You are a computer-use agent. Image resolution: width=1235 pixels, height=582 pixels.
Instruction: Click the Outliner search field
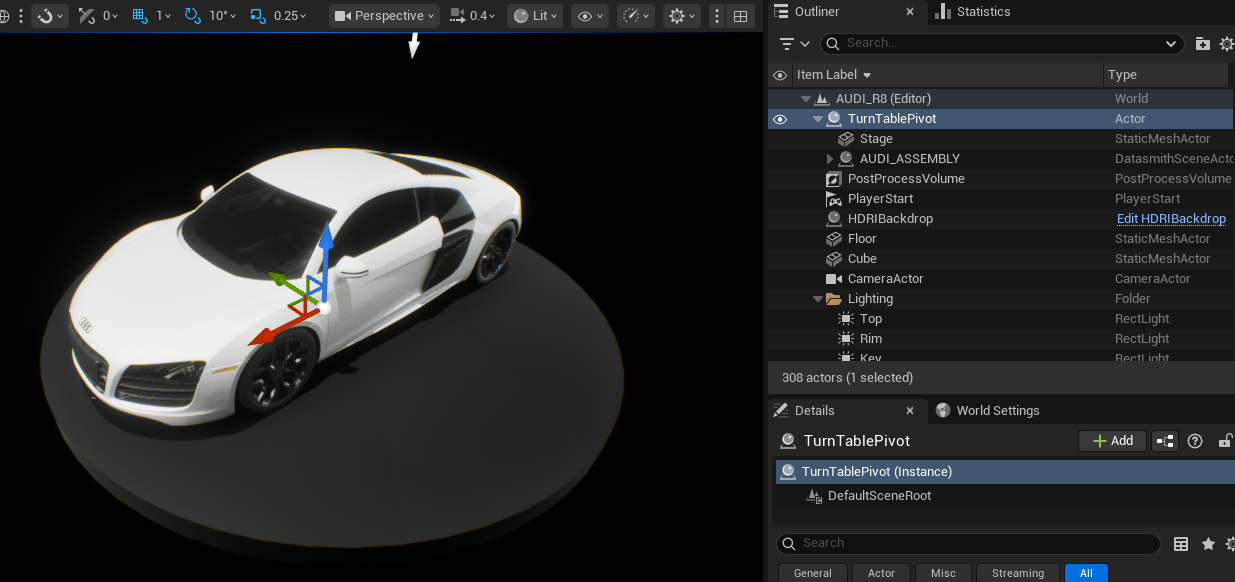coord(1001,43)
